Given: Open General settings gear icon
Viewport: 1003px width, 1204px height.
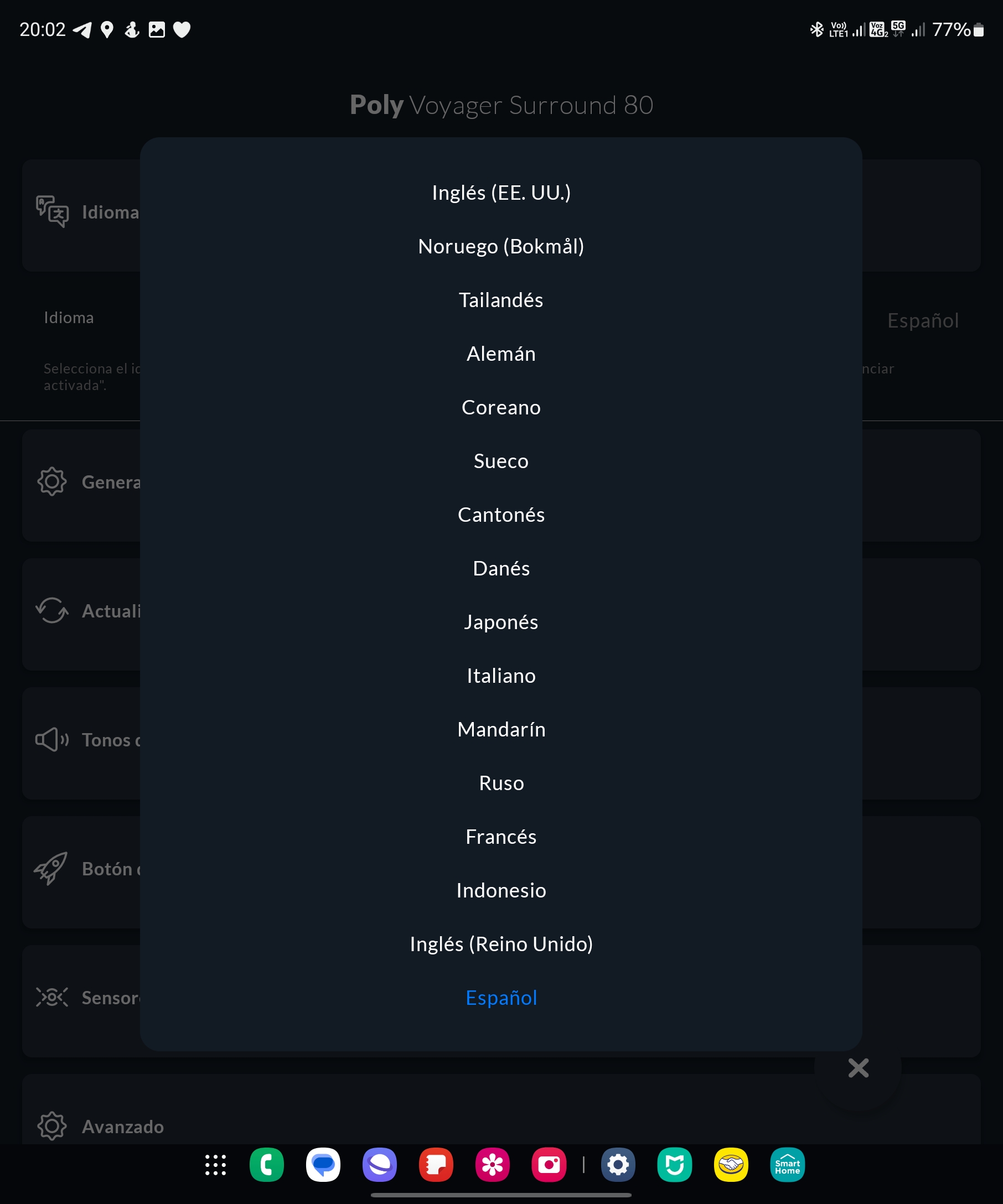Looking at the screenshot, I should click(52, 481).
